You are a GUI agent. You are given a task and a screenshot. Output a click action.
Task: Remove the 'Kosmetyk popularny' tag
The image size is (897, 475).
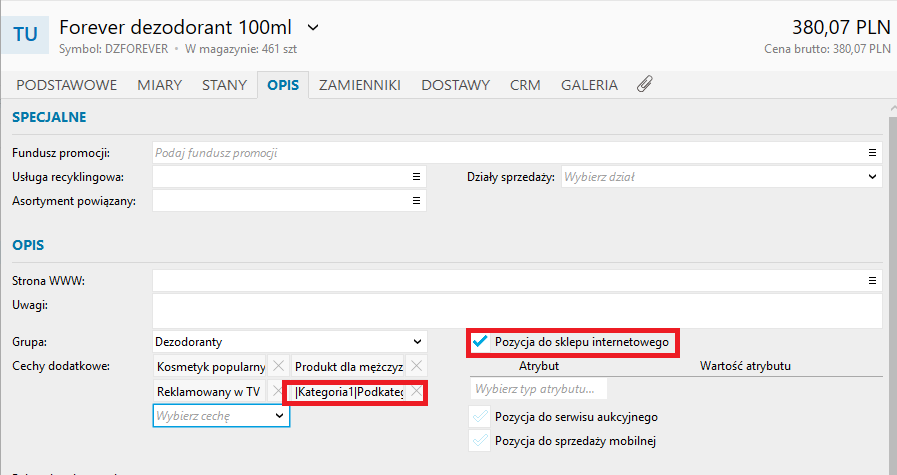[x=279, y=366]
